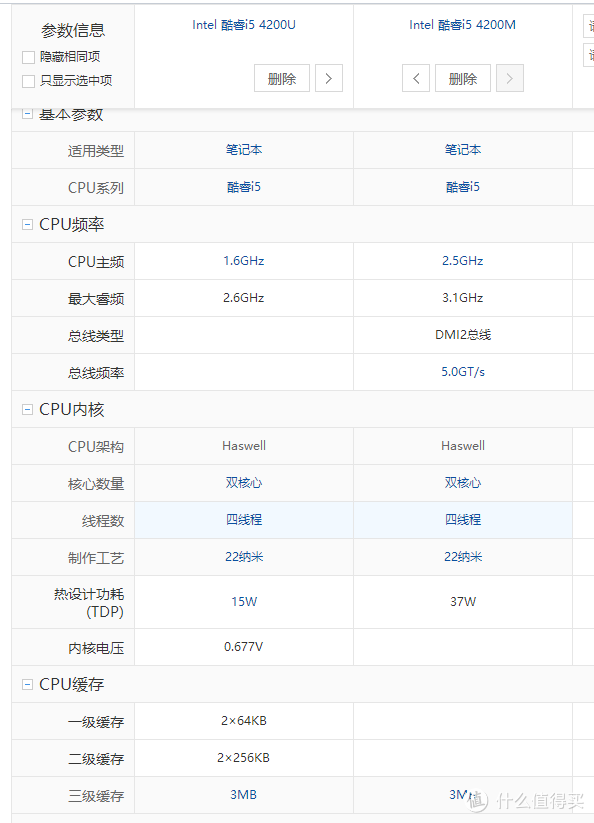Screen dimensions: 594x823
Task: Click the 37W TDP value
Action: (463, 602)
